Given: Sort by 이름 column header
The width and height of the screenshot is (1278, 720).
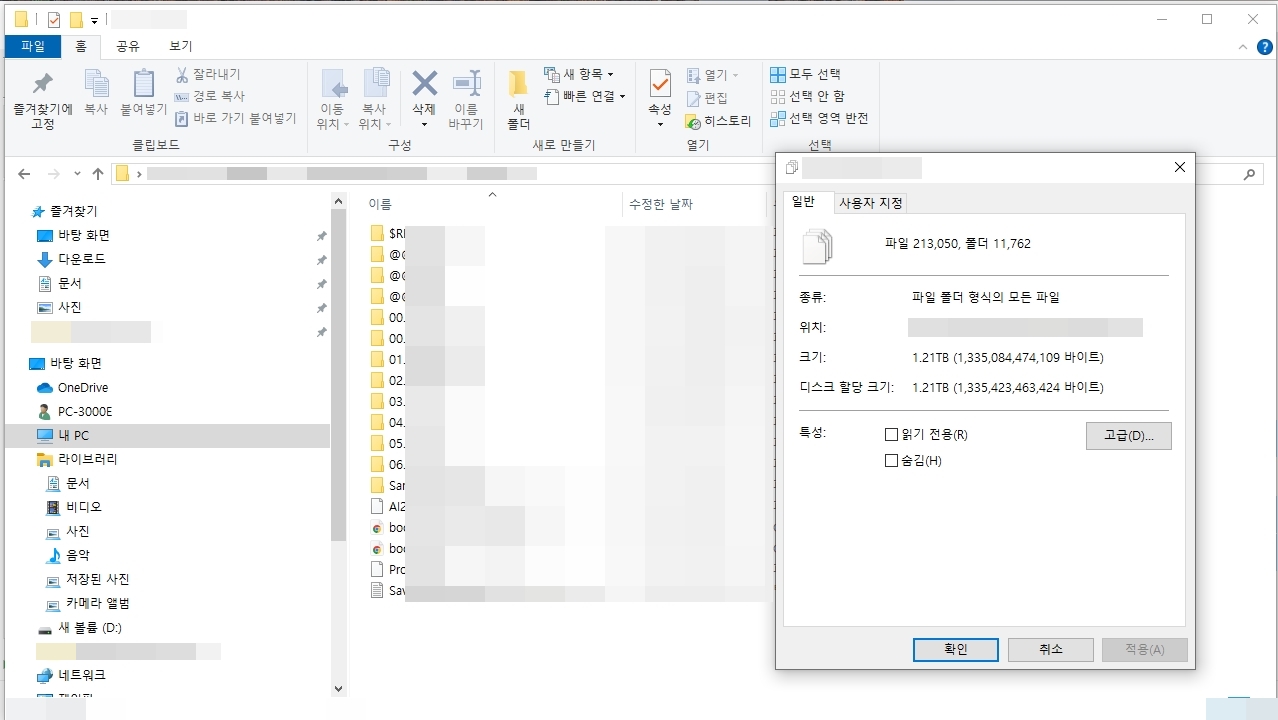Looking at the screenshot, I should pyautogui.click(x=380, y=204).
